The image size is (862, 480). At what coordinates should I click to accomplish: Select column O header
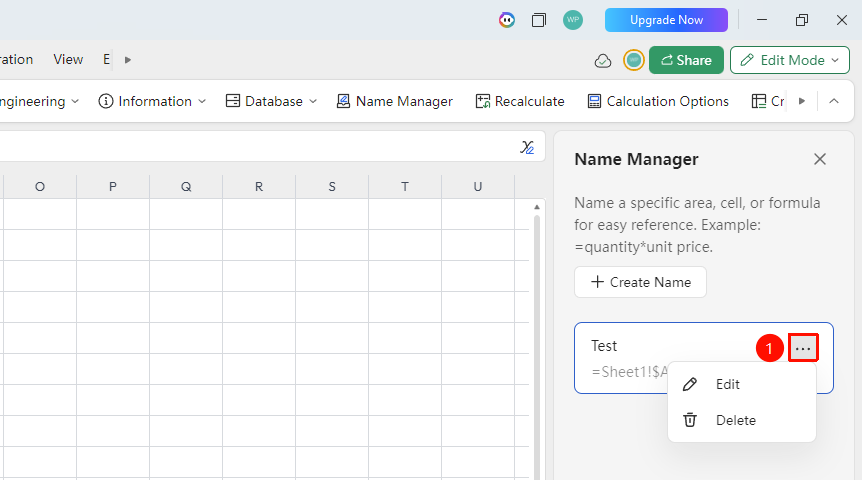pos(40,186)
